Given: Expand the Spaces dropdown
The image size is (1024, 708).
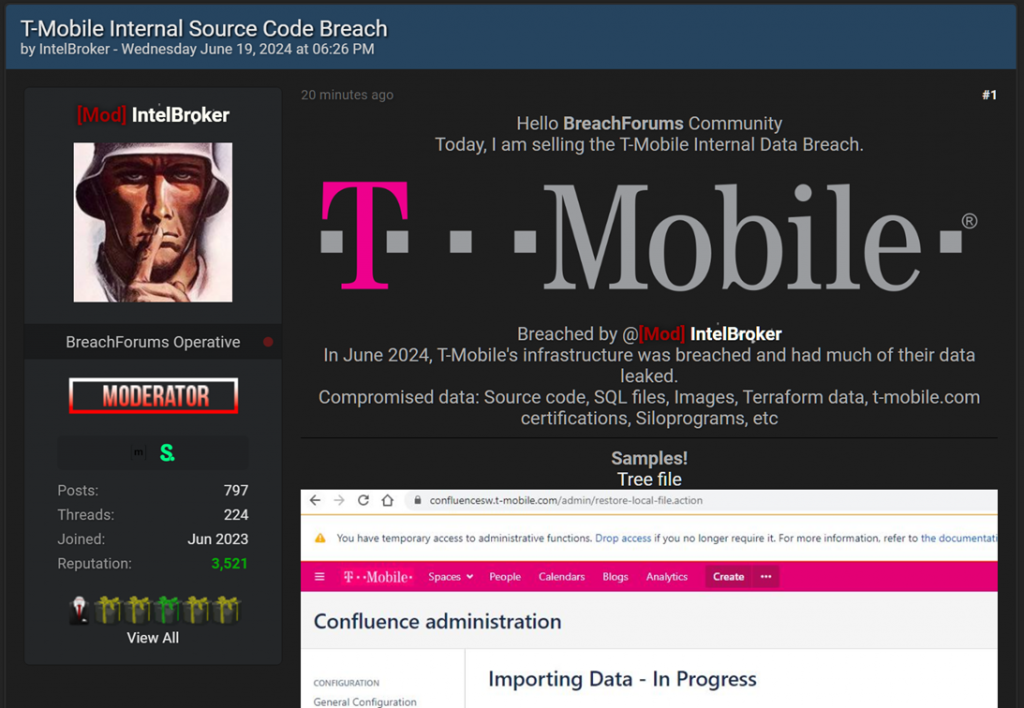Looking at the screenshot, I should [x=450, y=577].
